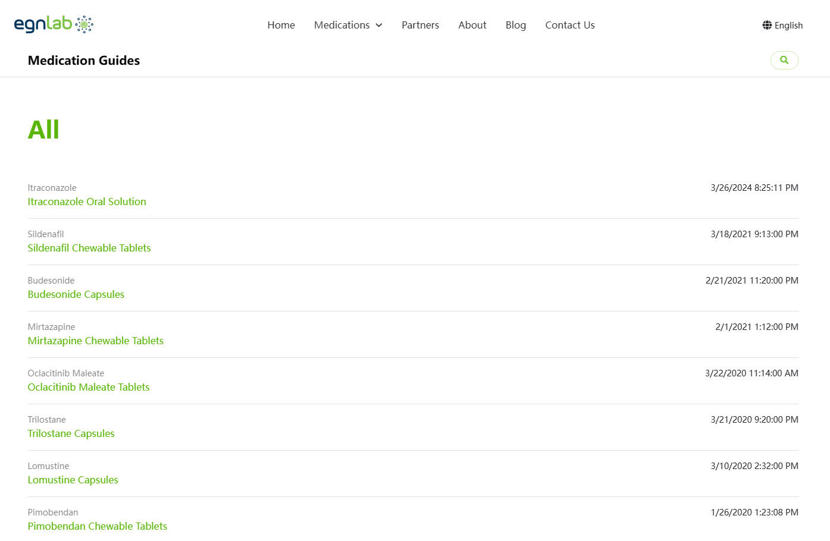Open Sildenafil Chewable Tablets guide
The height and width of the screenshot is (541, 830).
[89, 248]
